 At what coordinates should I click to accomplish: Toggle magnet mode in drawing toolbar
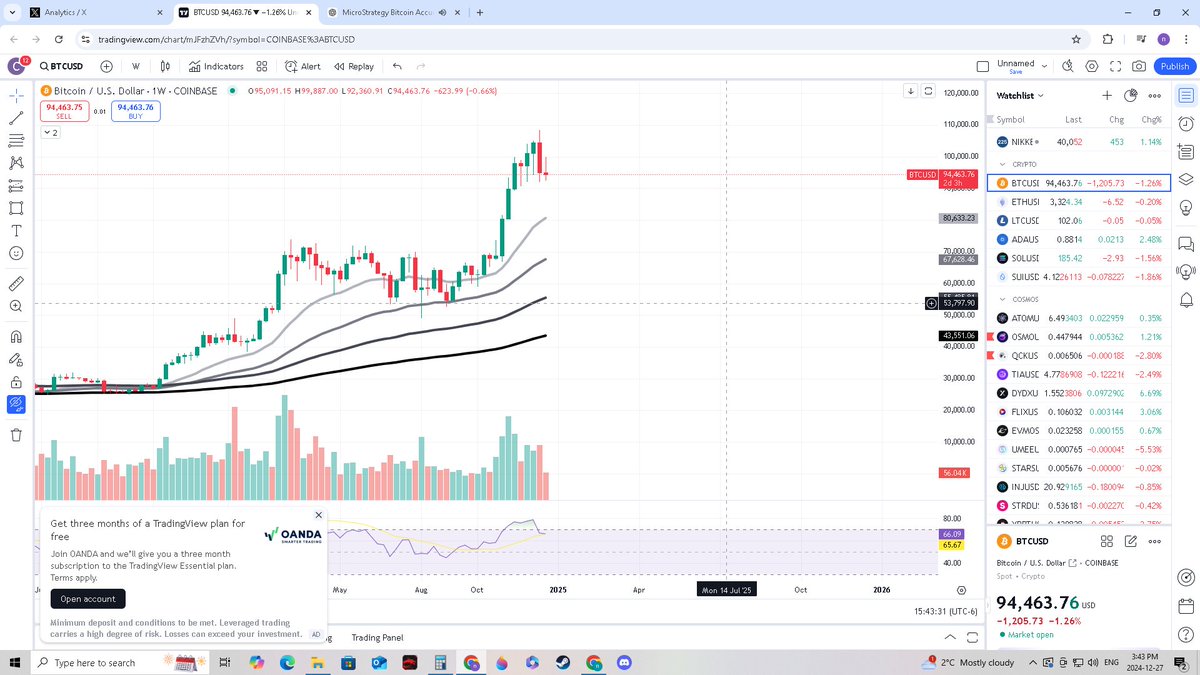pos(16,337)
